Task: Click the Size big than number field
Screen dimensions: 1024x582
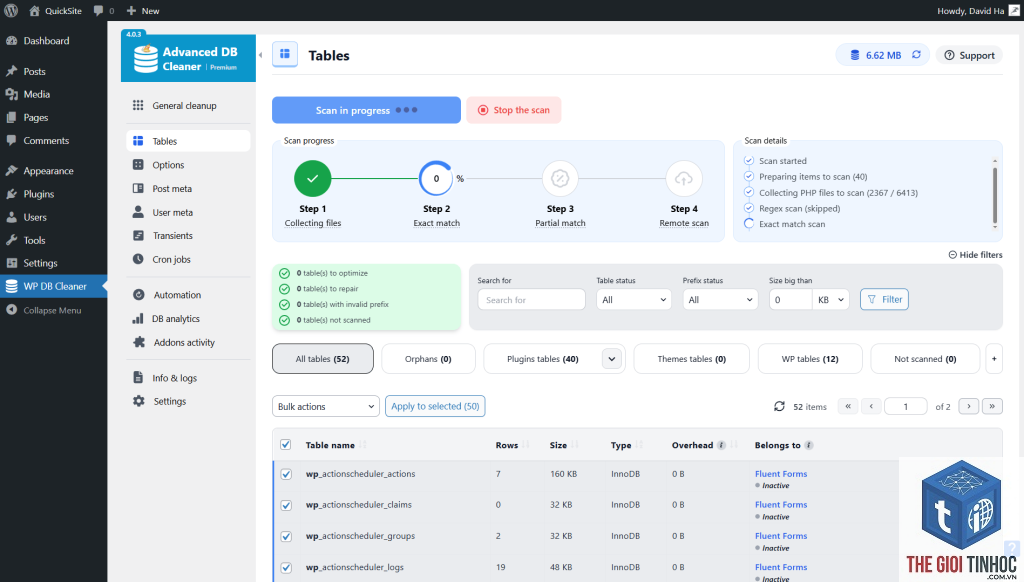Action: pos(790,299)
